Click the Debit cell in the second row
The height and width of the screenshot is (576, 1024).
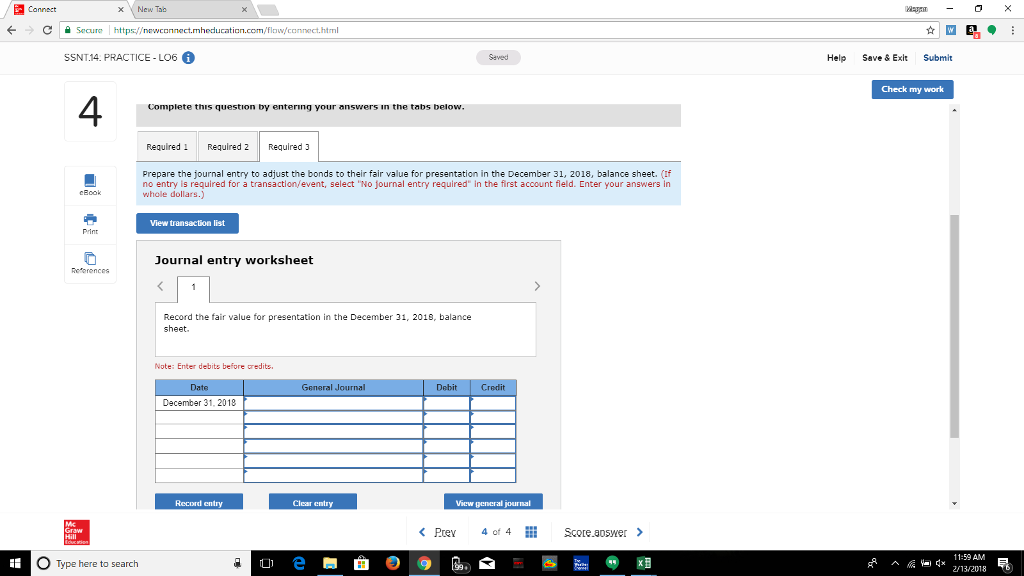pyautogui.click(x=447, y=417)
